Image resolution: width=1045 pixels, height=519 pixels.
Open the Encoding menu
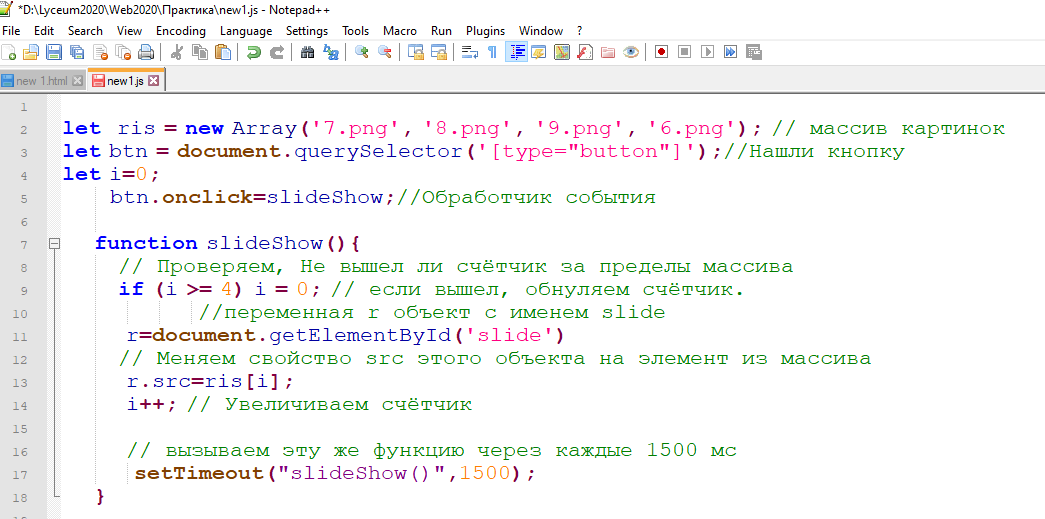point(180,31)
